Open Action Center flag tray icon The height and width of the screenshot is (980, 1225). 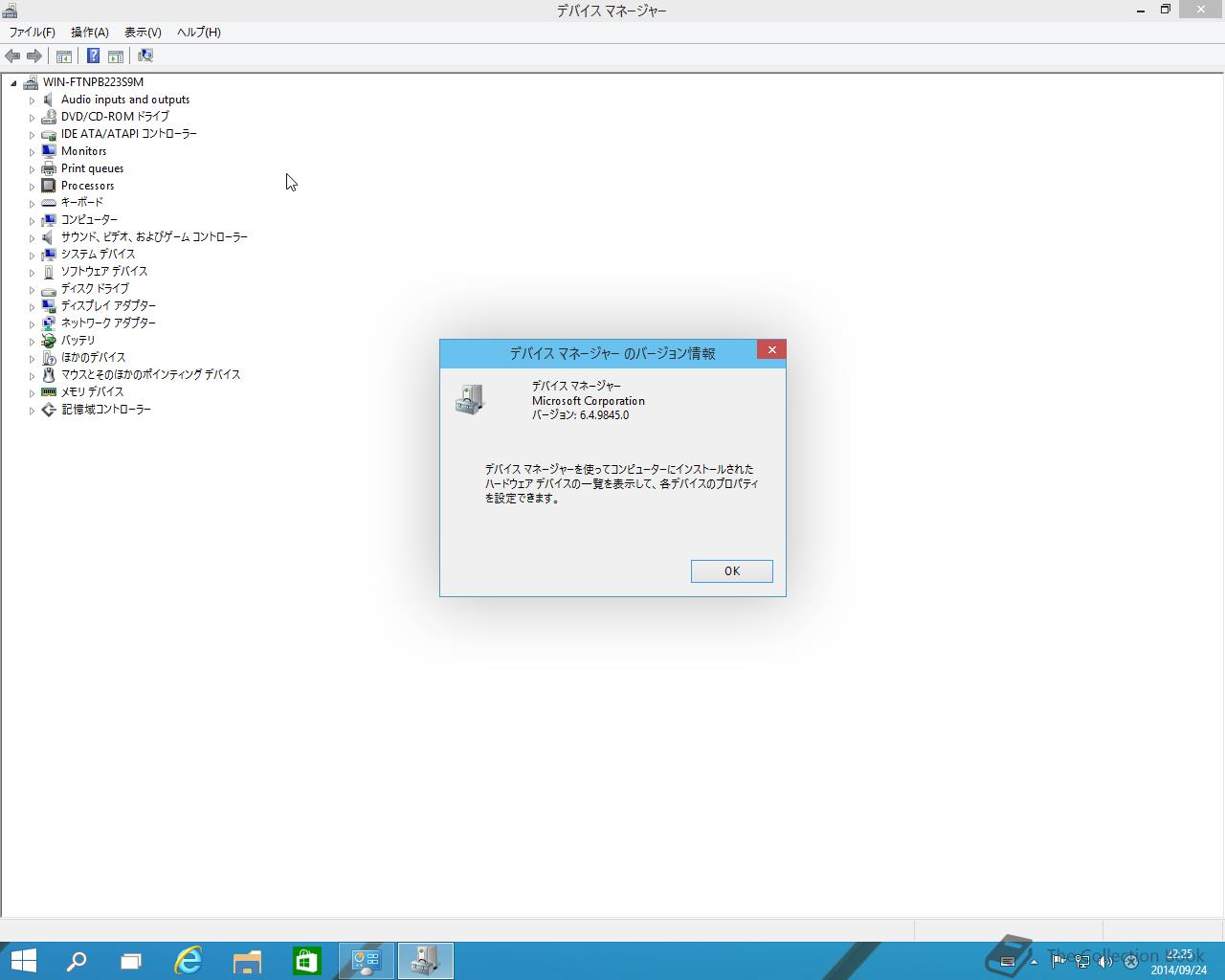coord(1058,962)
